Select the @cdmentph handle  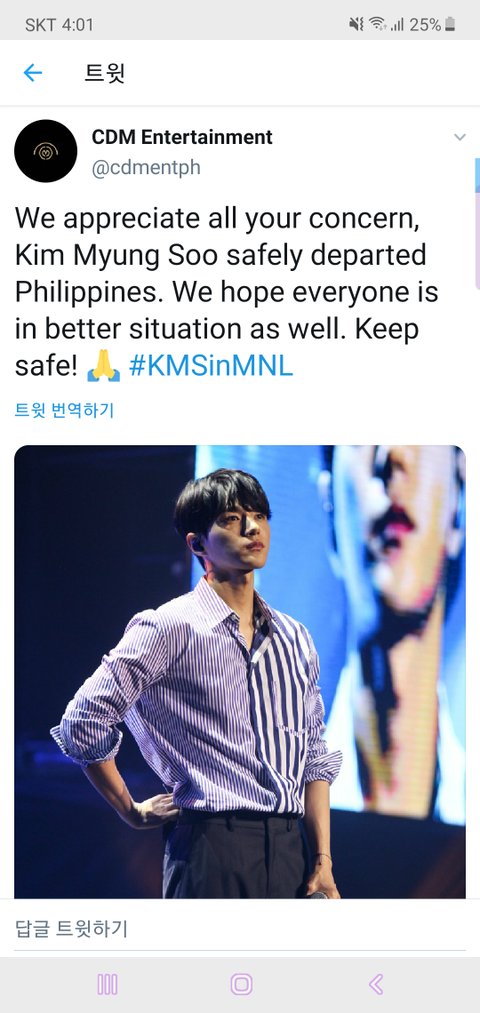146,167
